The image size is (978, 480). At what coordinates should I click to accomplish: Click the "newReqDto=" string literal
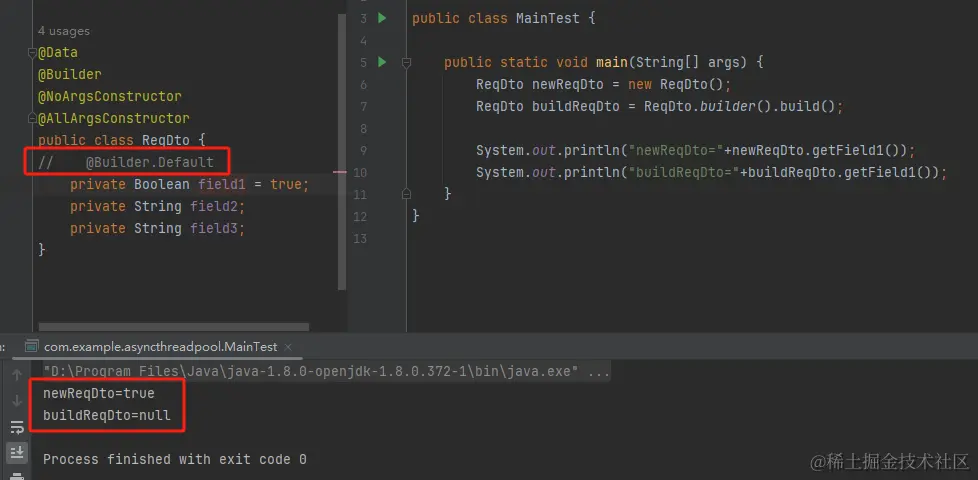675,150
